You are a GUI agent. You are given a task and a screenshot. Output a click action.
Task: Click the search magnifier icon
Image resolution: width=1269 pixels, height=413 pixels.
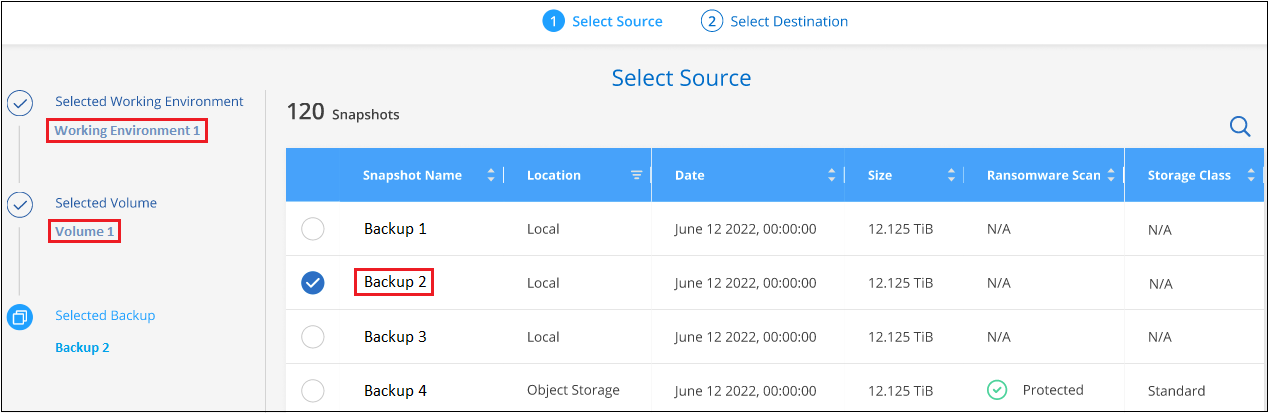pyautogui.click(x=1240, y=126)
